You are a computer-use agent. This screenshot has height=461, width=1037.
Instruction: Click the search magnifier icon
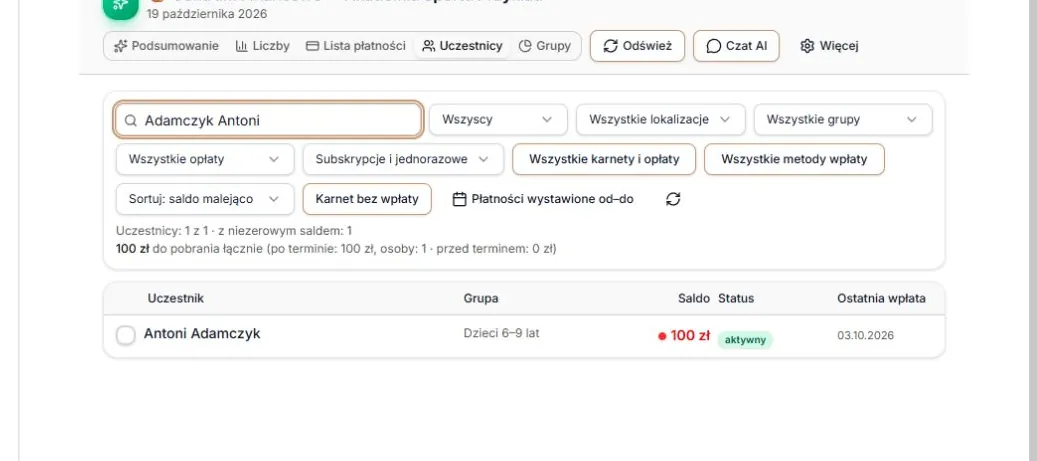131,120
